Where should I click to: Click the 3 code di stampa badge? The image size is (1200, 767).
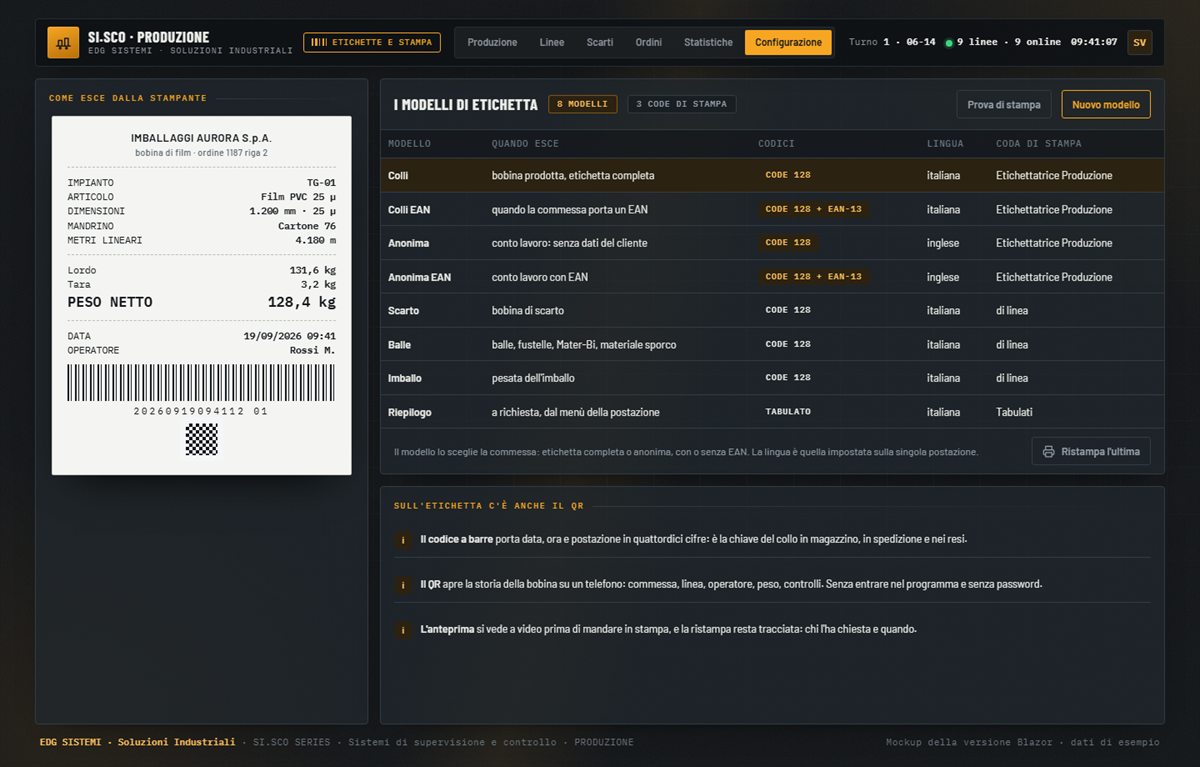click(682, 104)
